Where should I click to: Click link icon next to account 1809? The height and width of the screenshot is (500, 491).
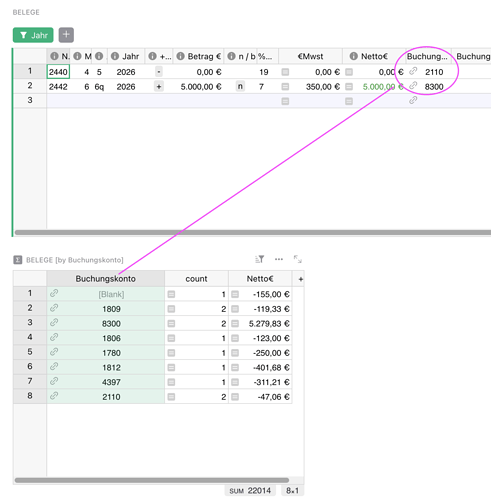[x=54, y=308]
